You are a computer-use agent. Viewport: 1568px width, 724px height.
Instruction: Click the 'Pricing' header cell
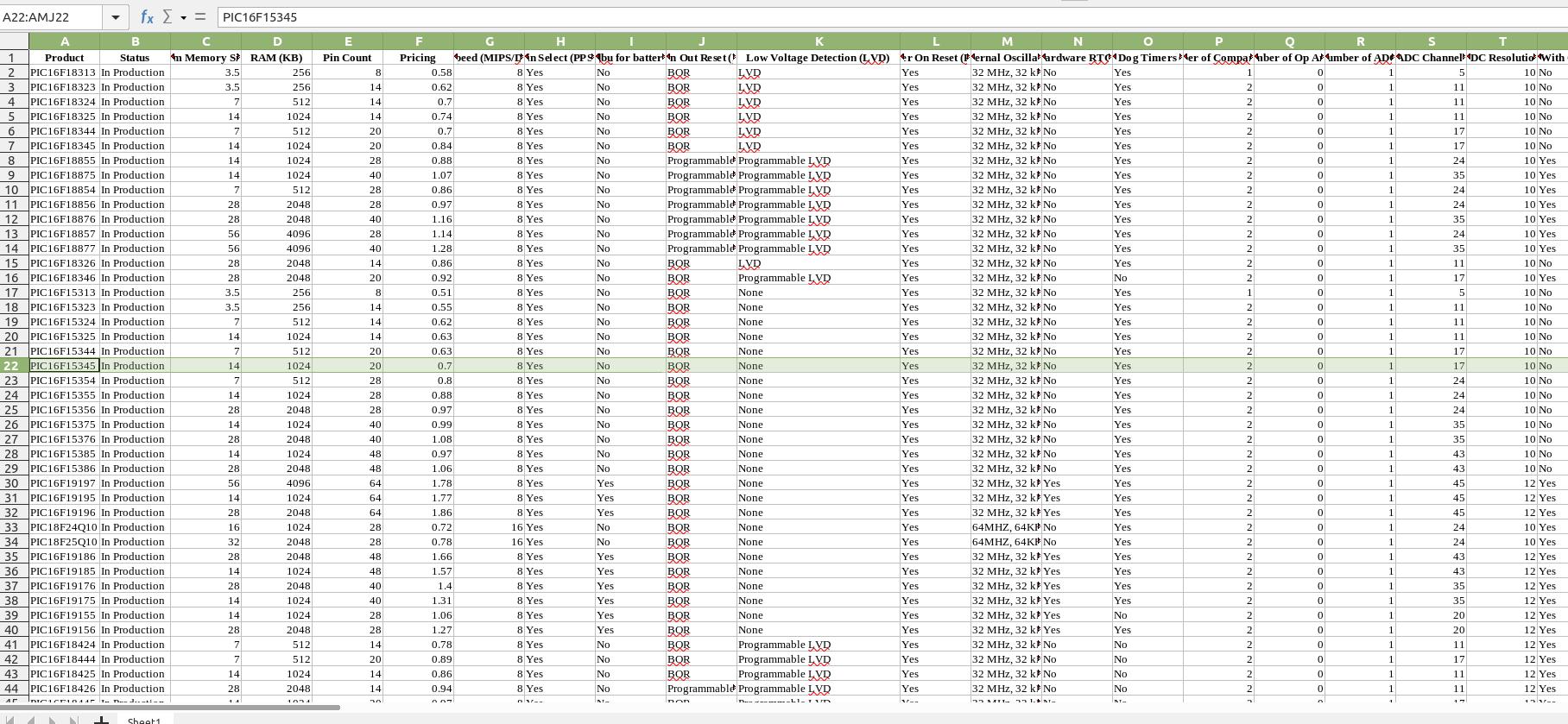tap(418, 57)
